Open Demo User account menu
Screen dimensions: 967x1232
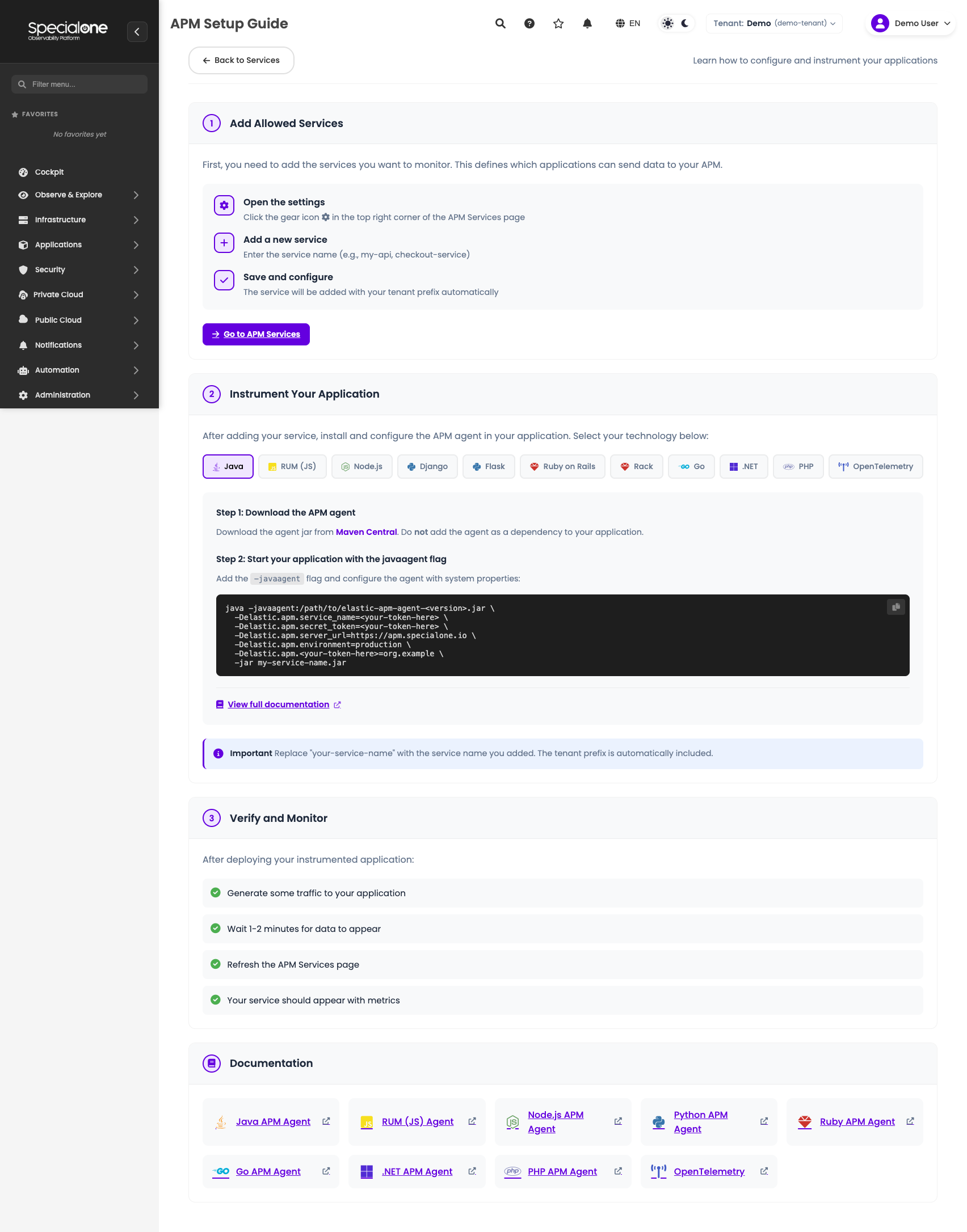pyautogui.click(x=910, y=23)
